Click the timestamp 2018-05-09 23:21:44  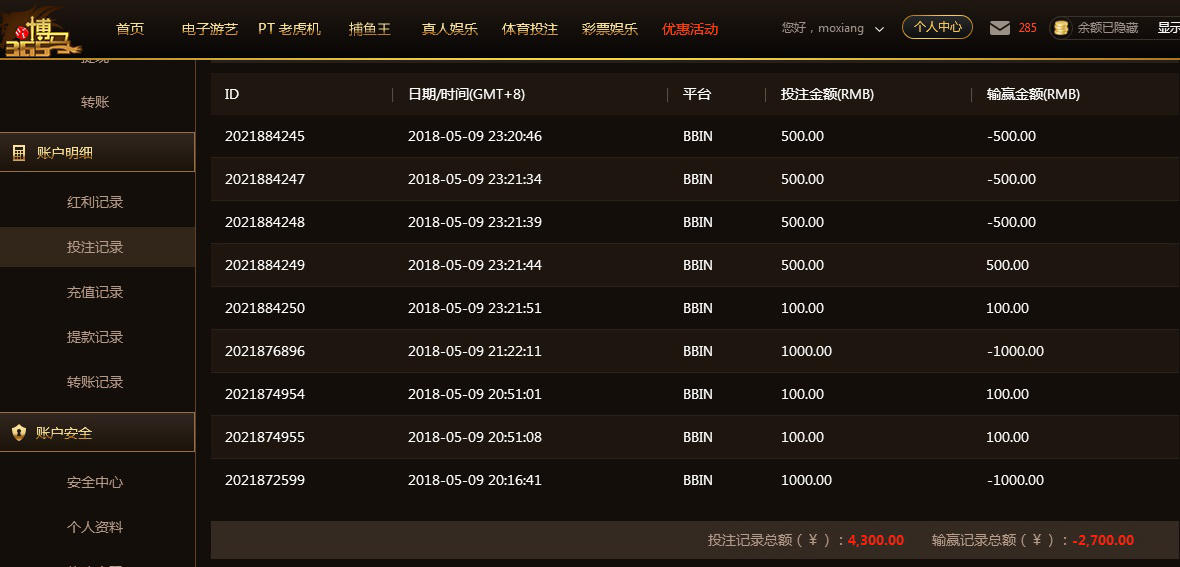pyautogui.click(x=475, y=265)
